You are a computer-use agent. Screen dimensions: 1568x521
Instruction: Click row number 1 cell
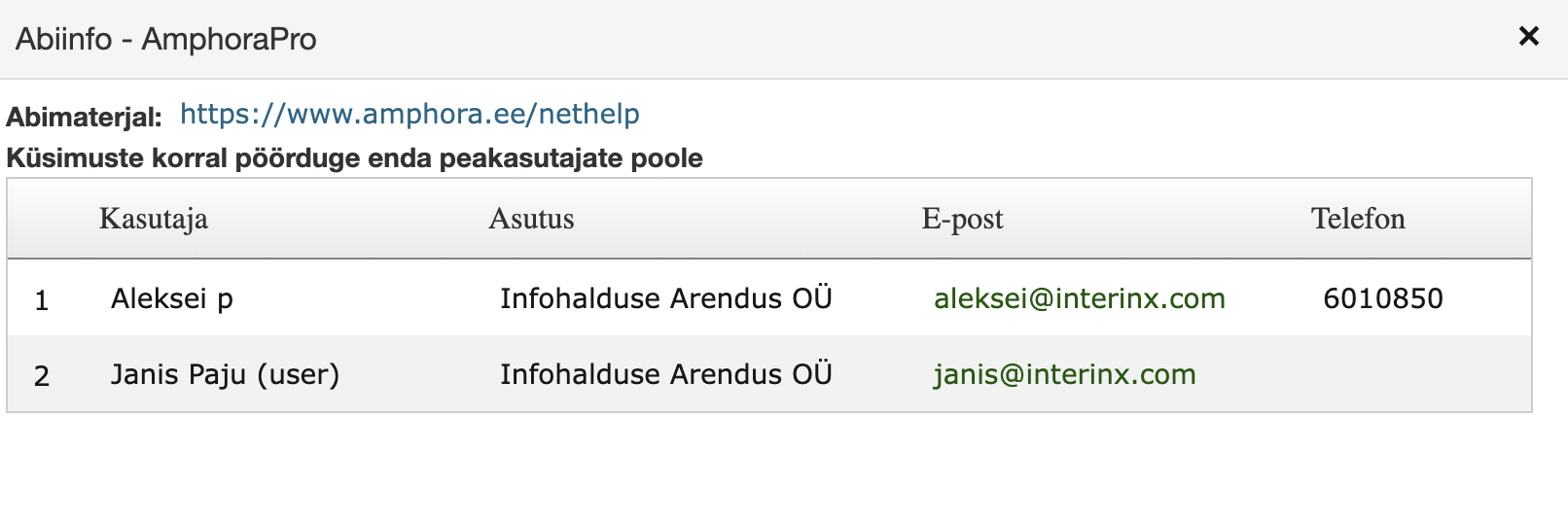click(x=42, y=299)
